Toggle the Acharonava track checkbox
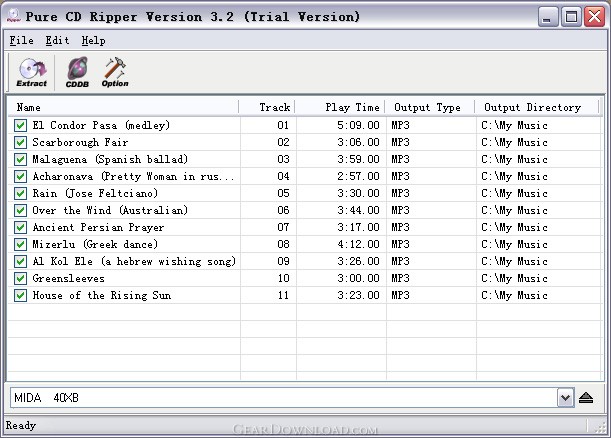The image size is (611, 438). 20,177
